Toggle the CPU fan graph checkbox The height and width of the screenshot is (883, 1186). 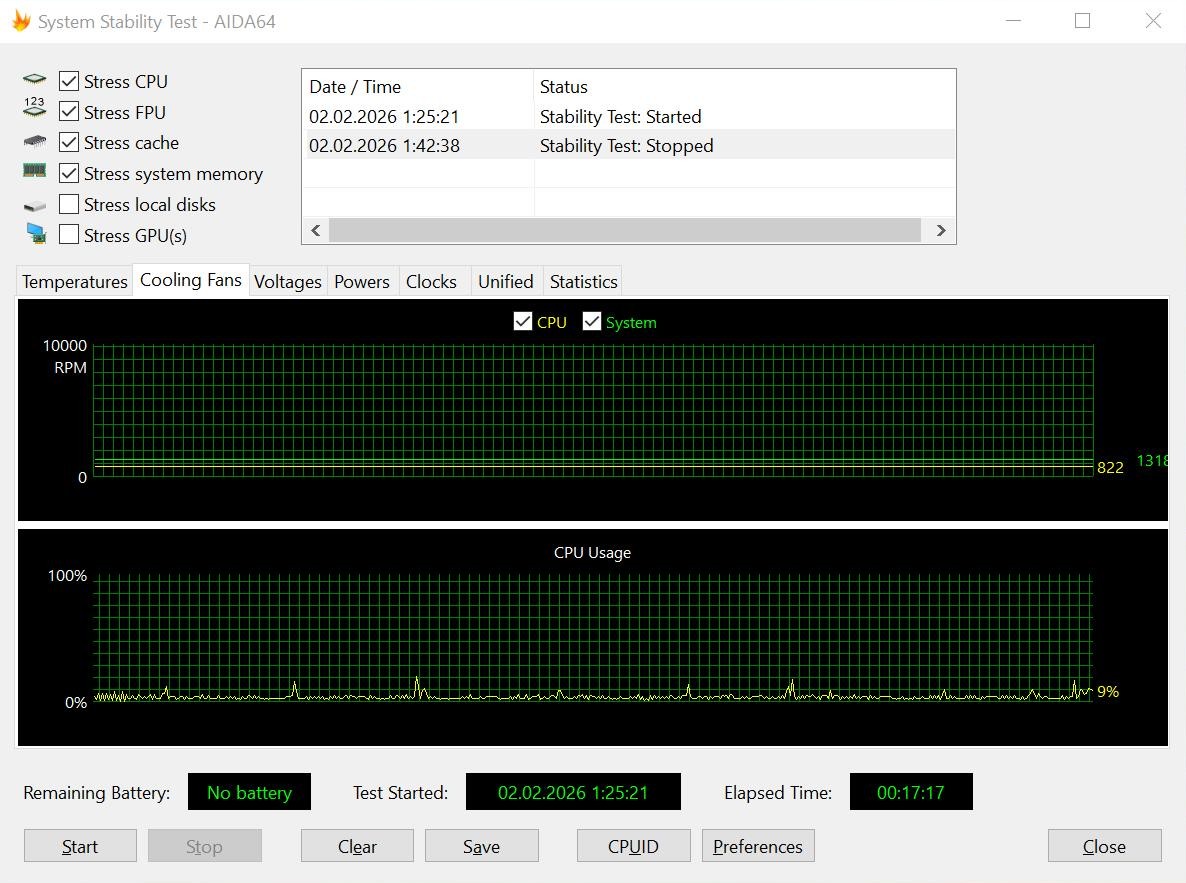(523, 322)
